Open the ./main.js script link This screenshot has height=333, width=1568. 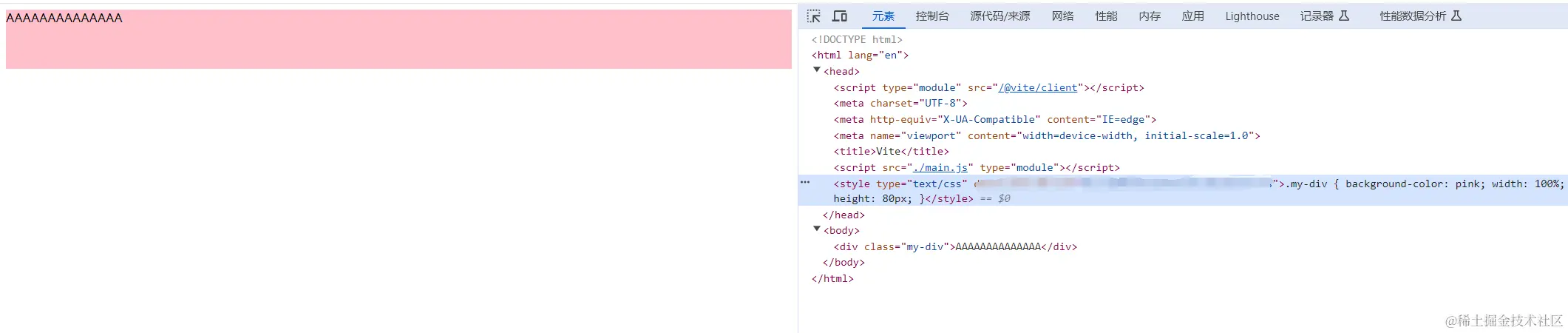[940, 167]
